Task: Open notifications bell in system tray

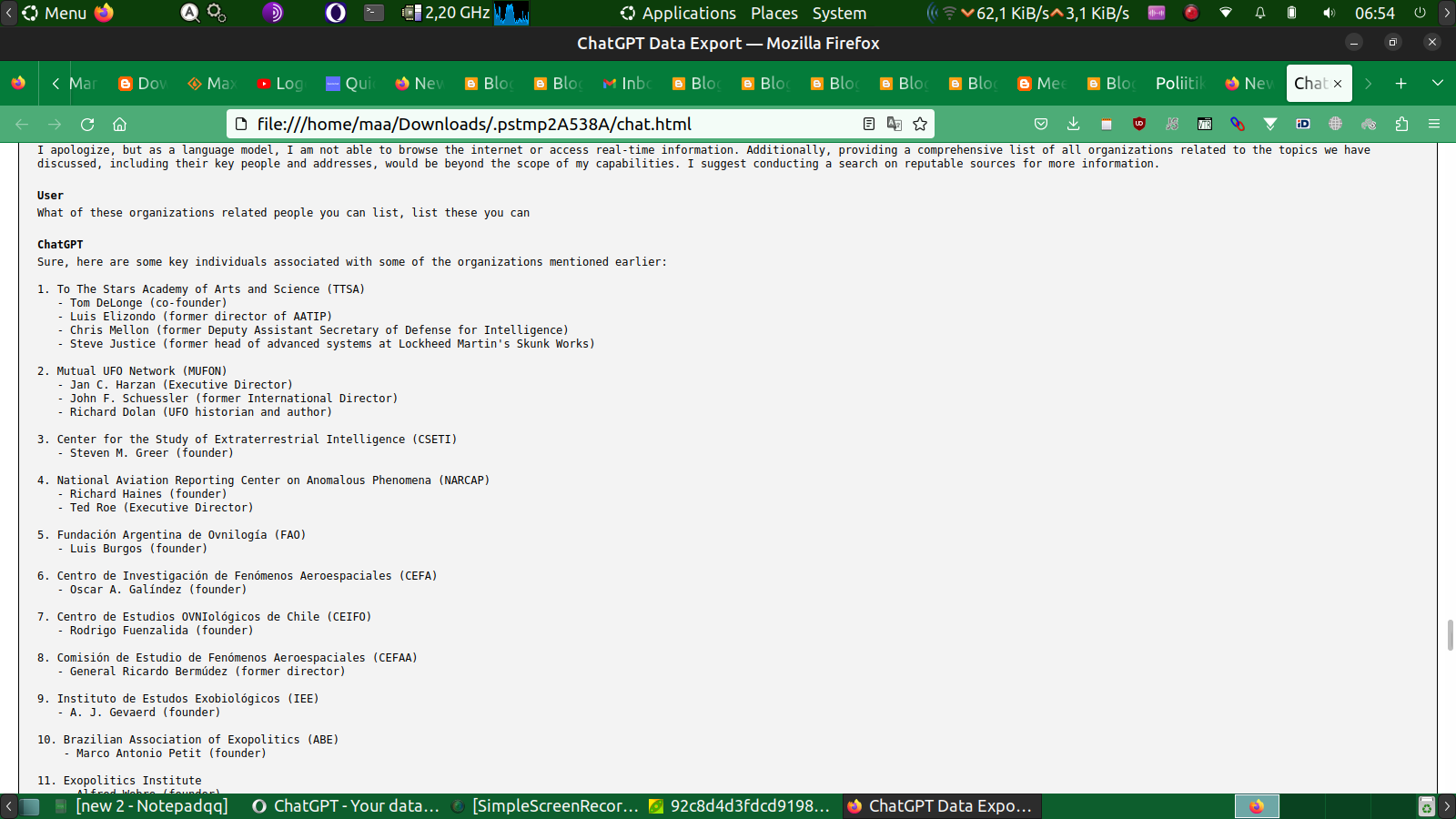Action: pyautogui.click(x=1260, y=13)
